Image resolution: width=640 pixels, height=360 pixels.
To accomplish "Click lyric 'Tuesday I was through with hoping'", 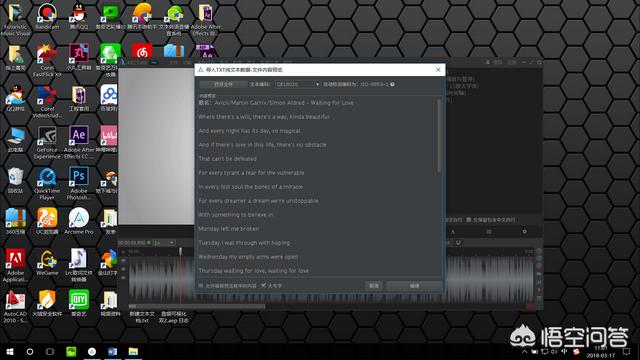I will pyautogui.click(x=244, y=243).
